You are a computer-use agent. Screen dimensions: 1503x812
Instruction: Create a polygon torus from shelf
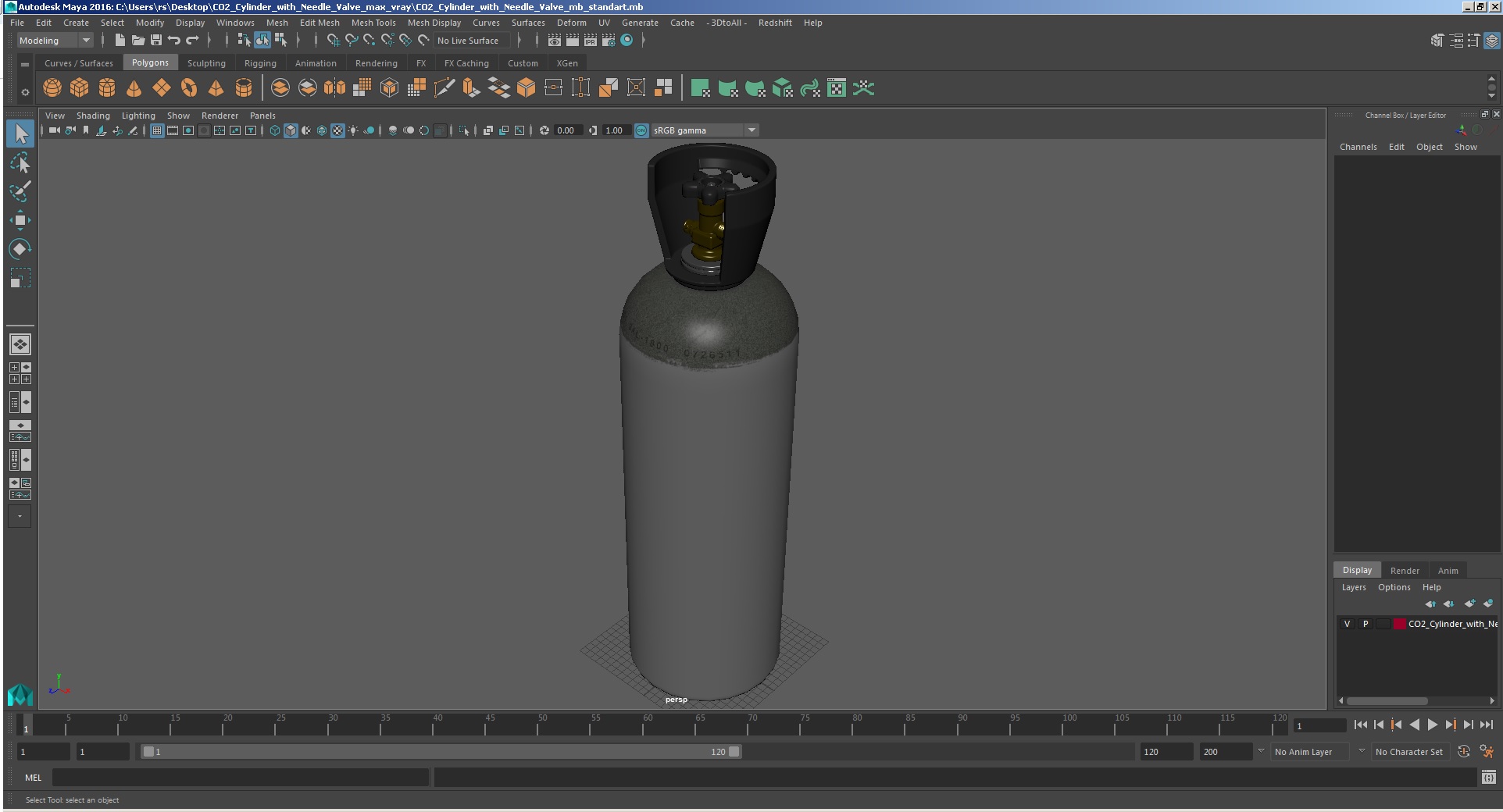(x=189, y=88)
